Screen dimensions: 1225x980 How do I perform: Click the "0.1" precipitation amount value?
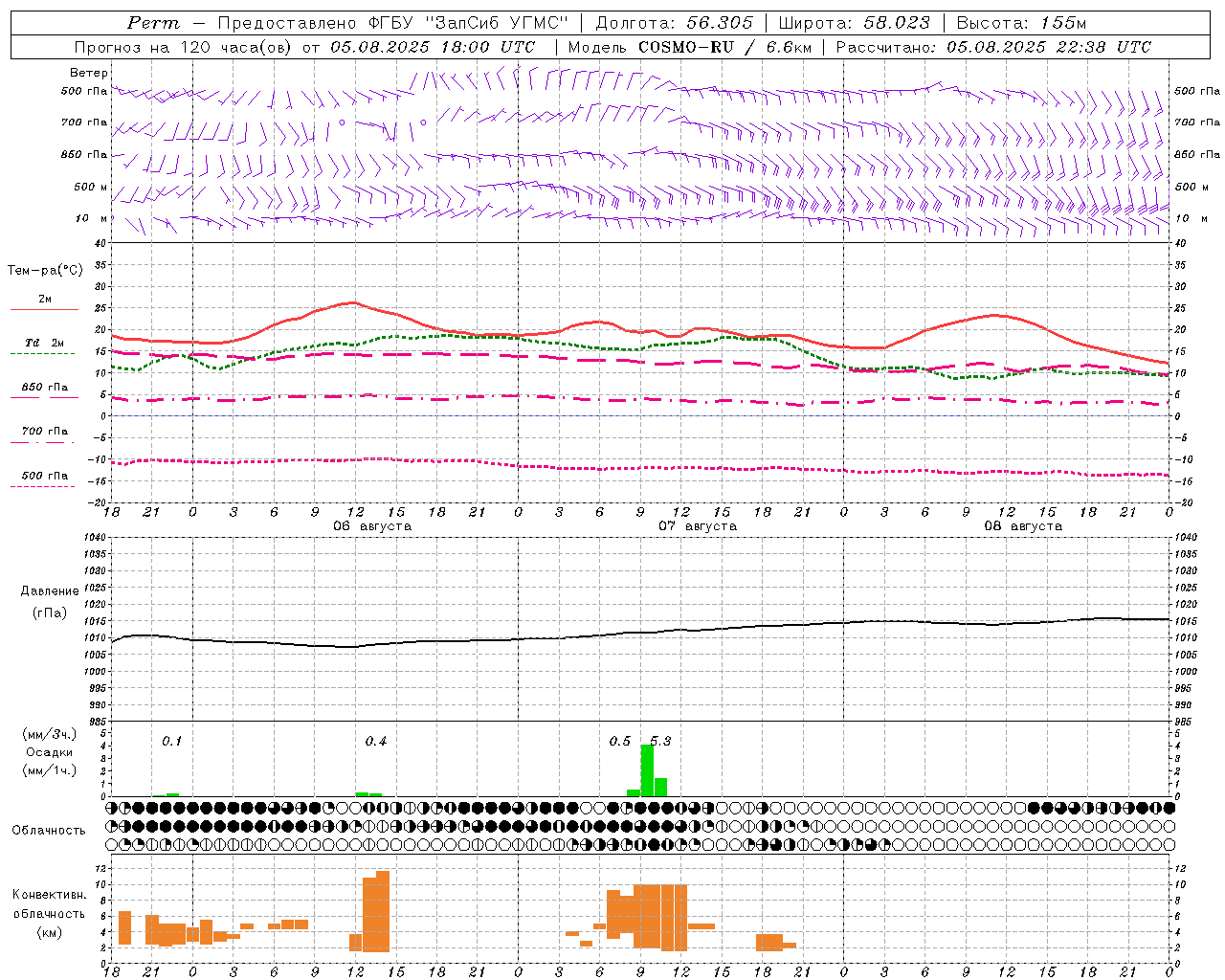click(x=171, y=741)
